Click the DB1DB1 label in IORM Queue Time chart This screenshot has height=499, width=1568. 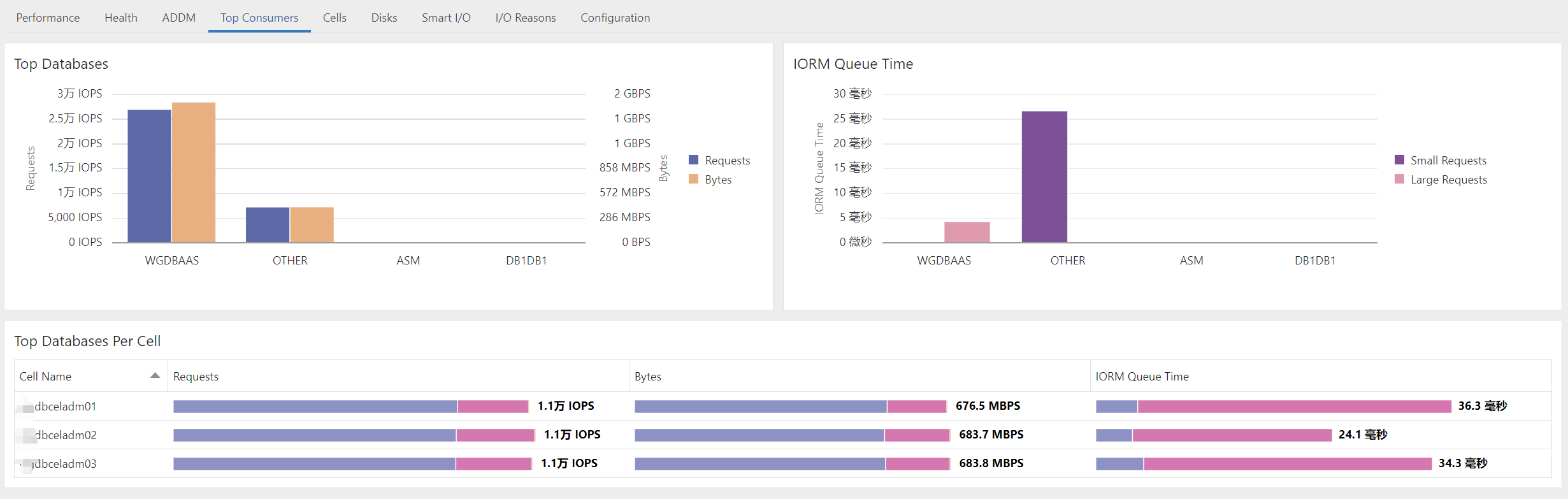click(1315, 261)
